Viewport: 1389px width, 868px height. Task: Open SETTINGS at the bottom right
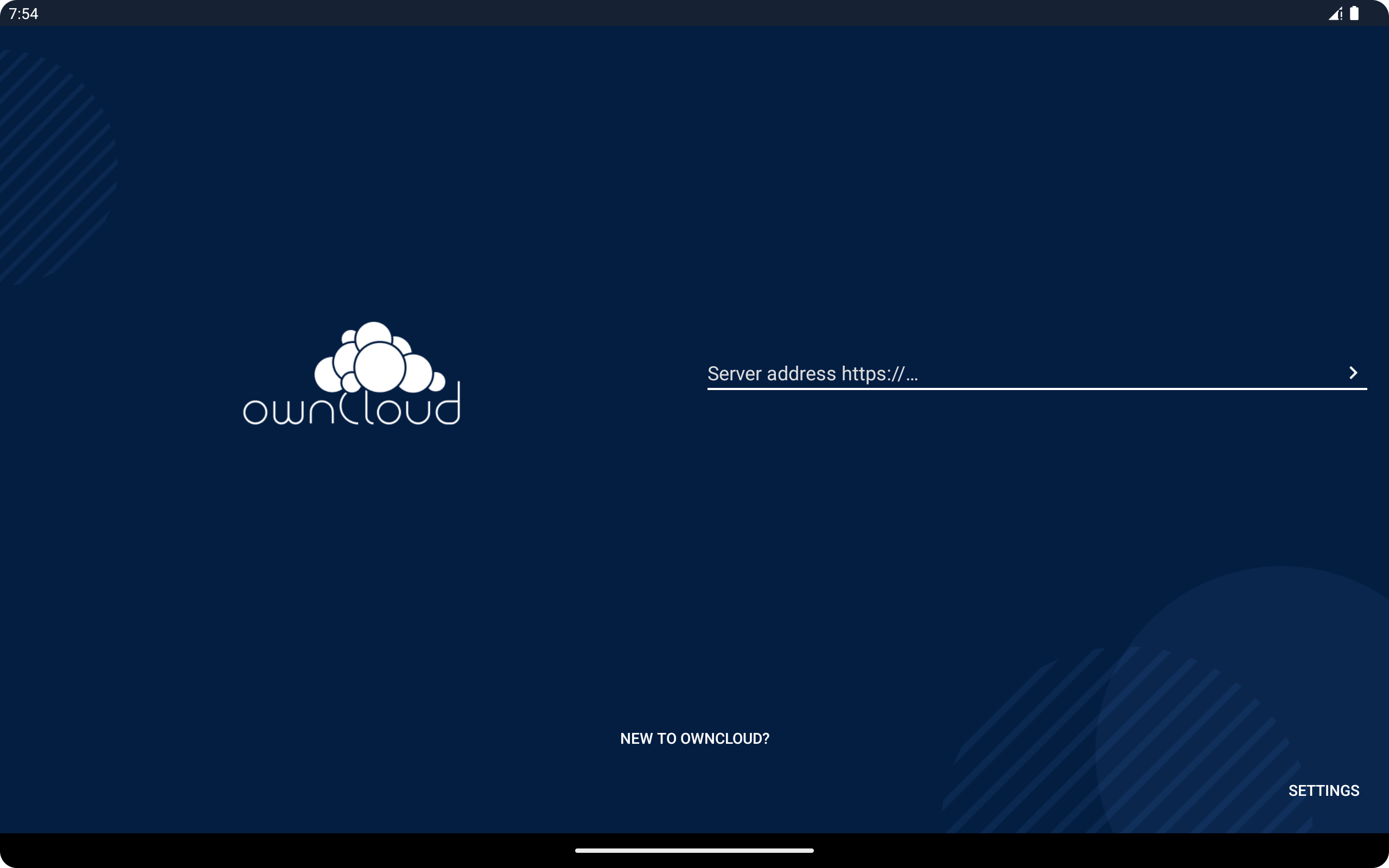click(1323, 790)
